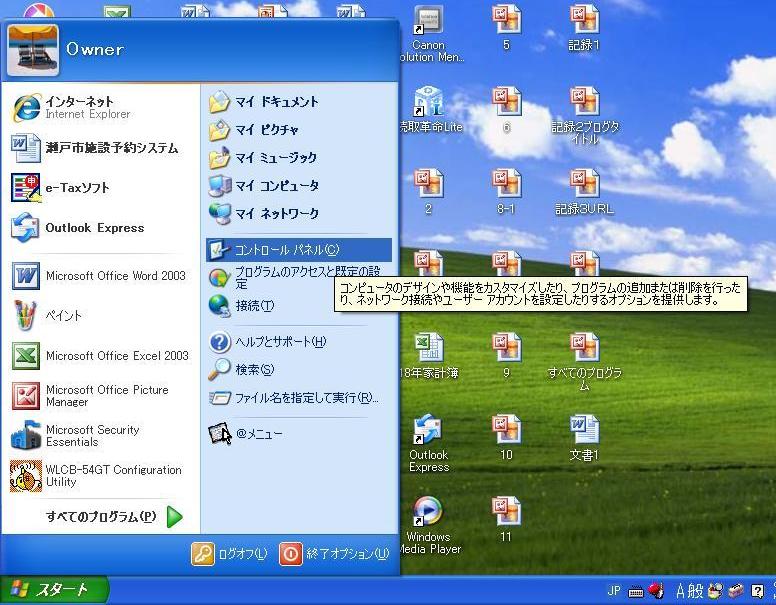Select desktop file 記録2ブログタイトル

(585, 116)
